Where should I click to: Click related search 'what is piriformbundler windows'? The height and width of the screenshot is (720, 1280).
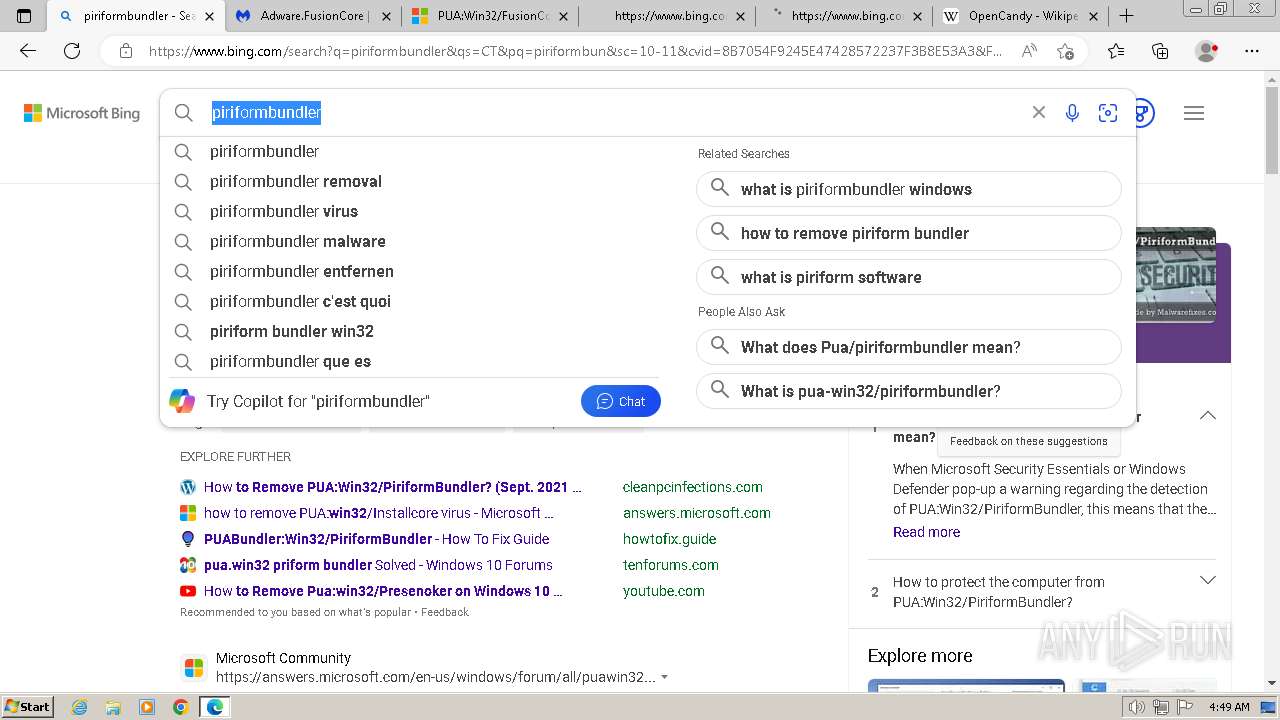(909, 189)
